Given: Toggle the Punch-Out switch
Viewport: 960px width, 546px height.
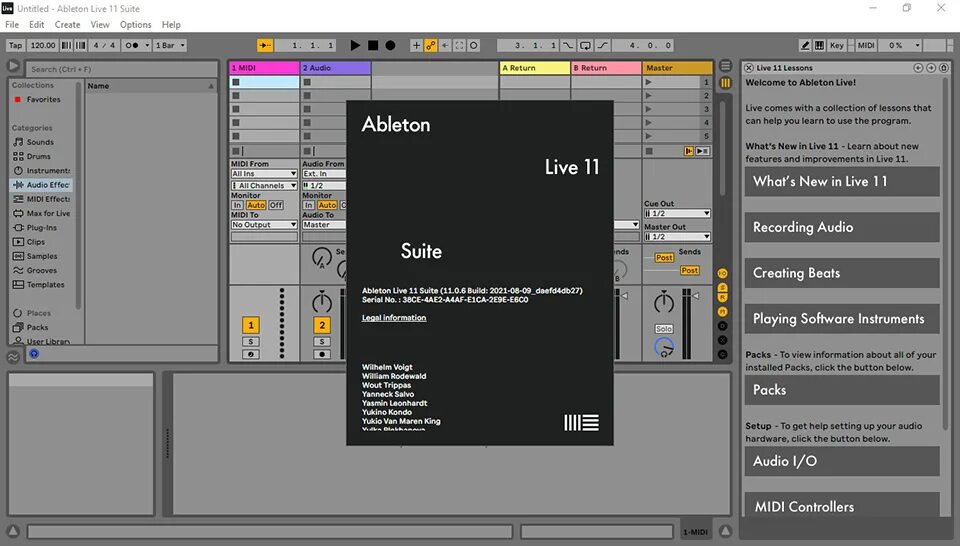Looking at the screenshot, I should coord(603,45).
